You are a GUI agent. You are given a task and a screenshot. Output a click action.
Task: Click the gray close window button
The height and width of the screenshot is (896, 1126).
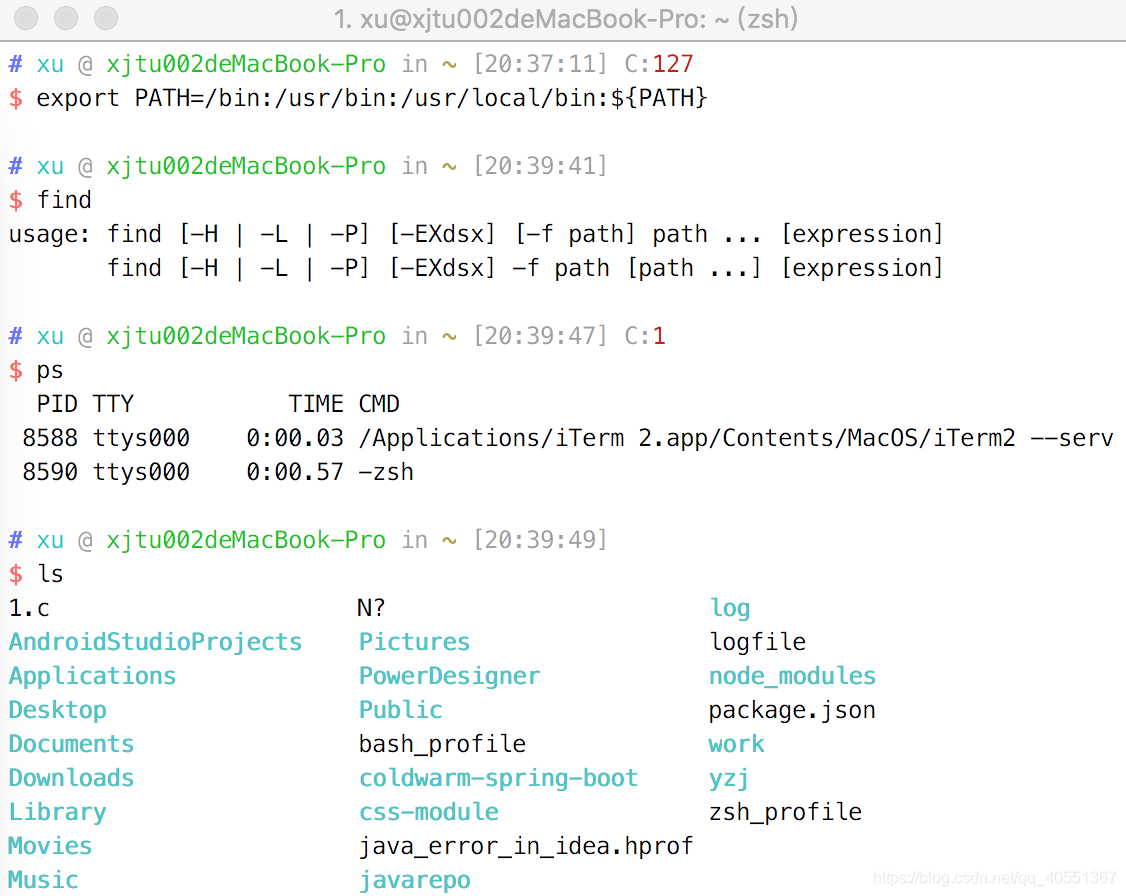27,18
